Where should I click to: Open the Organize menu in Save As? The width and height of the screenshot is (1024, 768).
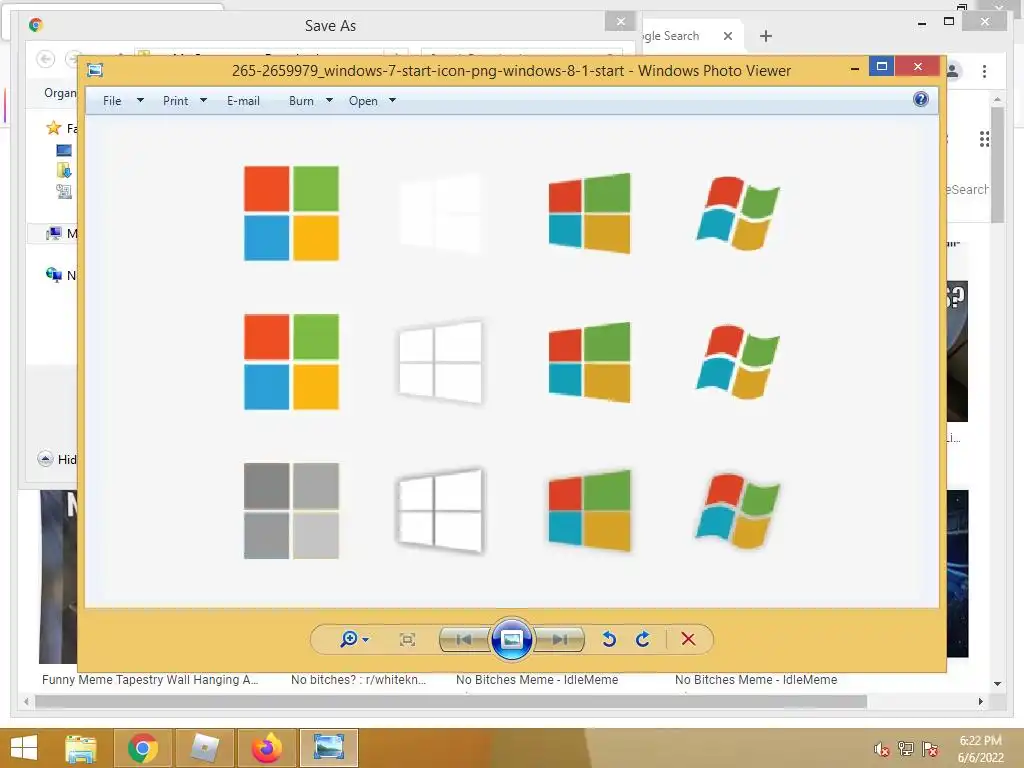[60, 93]
